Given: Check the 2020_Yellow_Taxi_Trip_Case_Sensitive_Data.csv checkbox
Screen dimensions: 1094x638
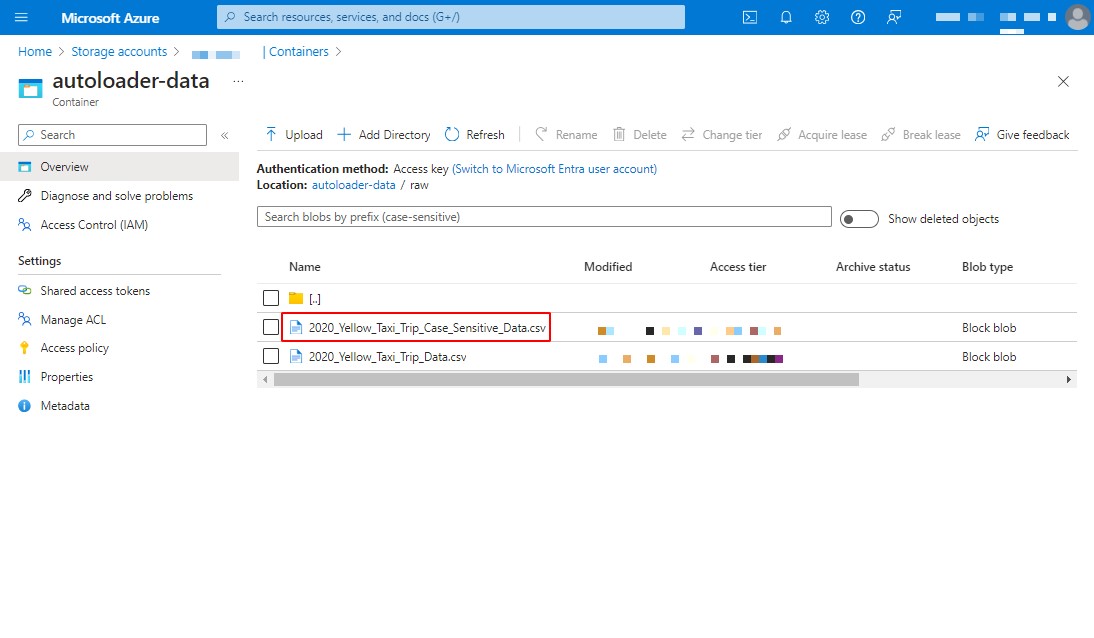Looking at the screenshot, I should pyautogui.click(x=270, y=327).
